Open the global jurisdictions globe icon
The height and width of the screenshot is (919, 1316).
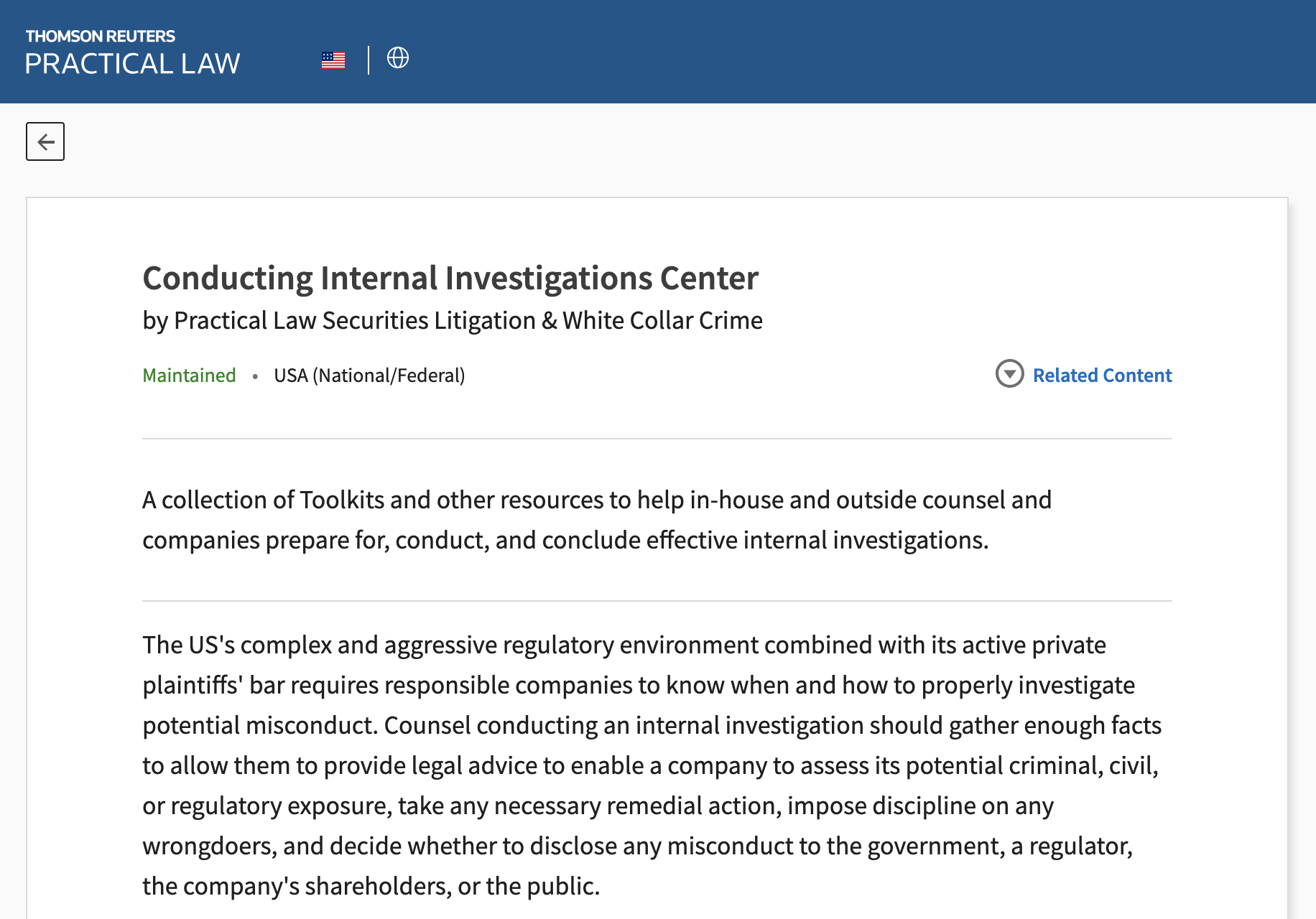tap(398, 57)
